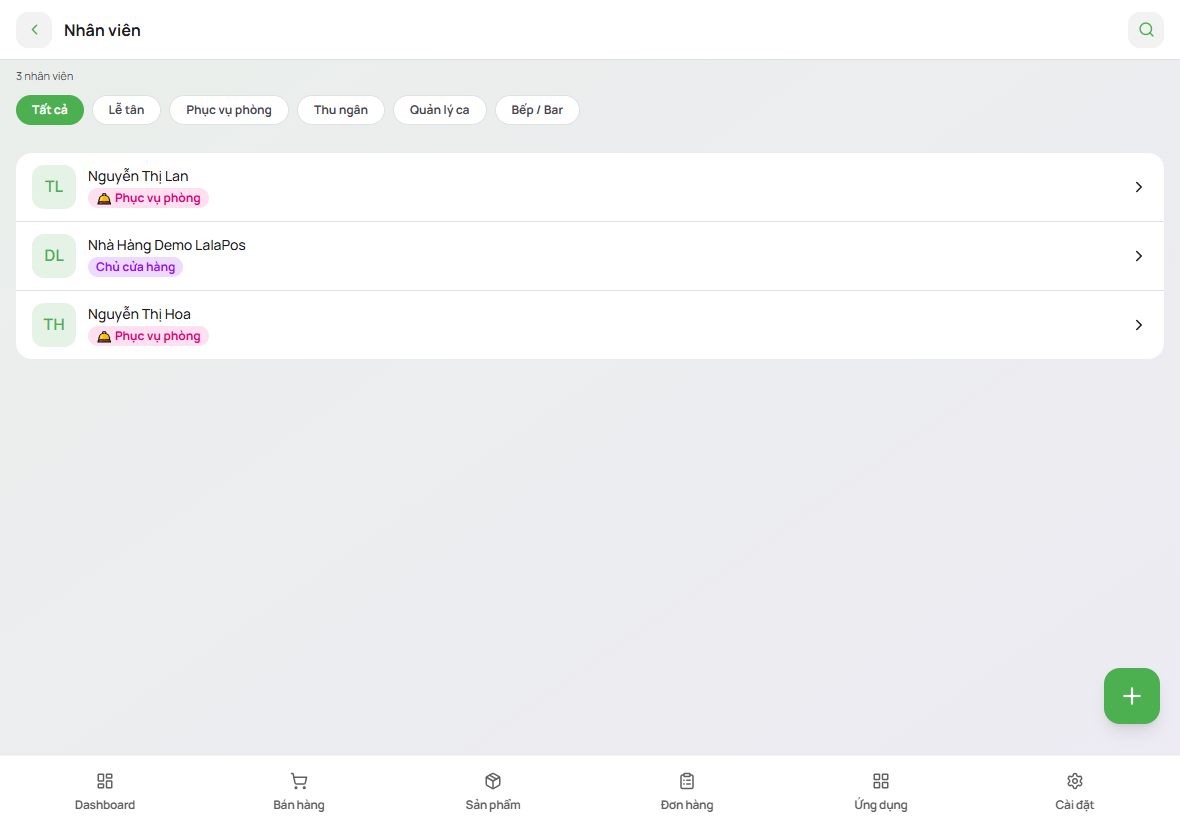Open the Đơn hàng clipboard icon

coord(687,781)
